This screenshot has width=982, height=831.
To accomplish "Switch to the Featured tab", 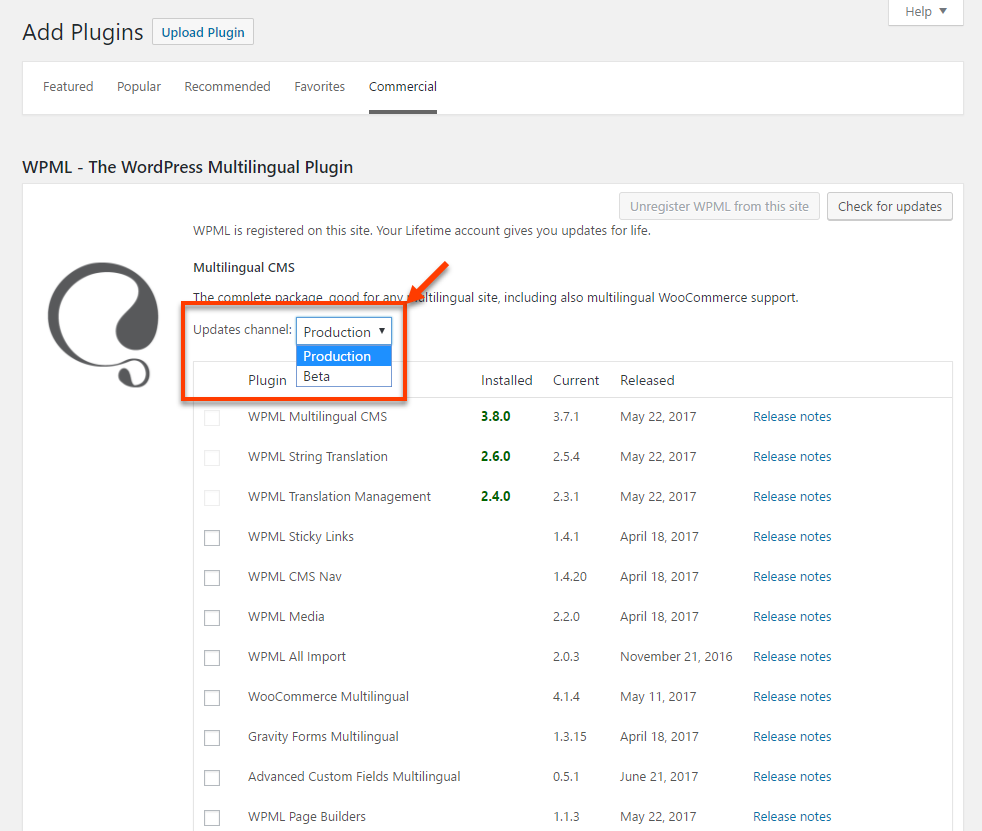I will click(x=68, y=86).
